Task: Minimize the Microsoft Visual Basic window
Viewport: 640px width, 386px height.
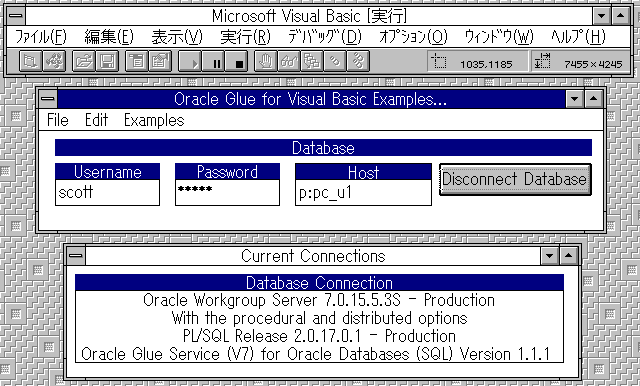Action: 601,16
